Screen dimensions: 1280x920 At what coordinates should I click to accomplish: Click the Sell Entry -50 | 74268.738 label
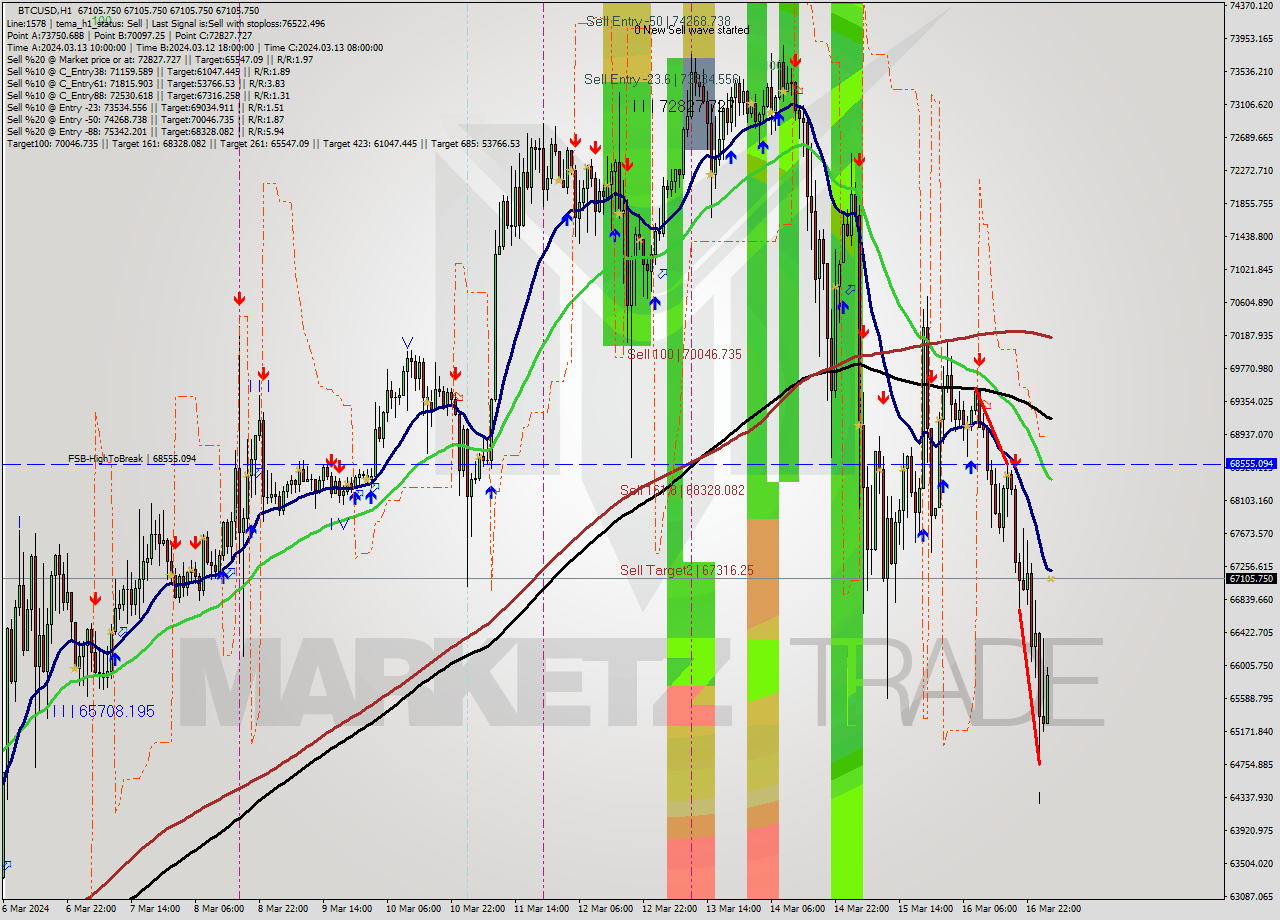658,20
